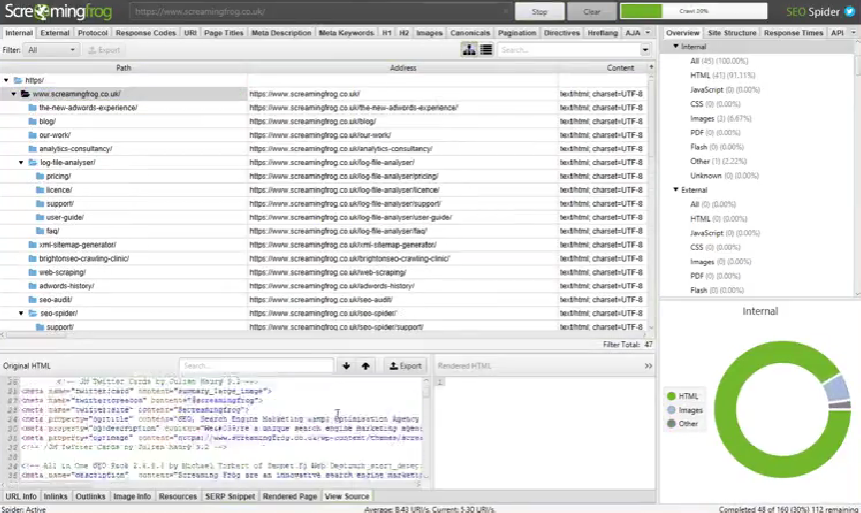Viewport: 861px width, 513px height.
Task: Click the Images legend marker
Action: pyautogui.click(x=671, y=410)
